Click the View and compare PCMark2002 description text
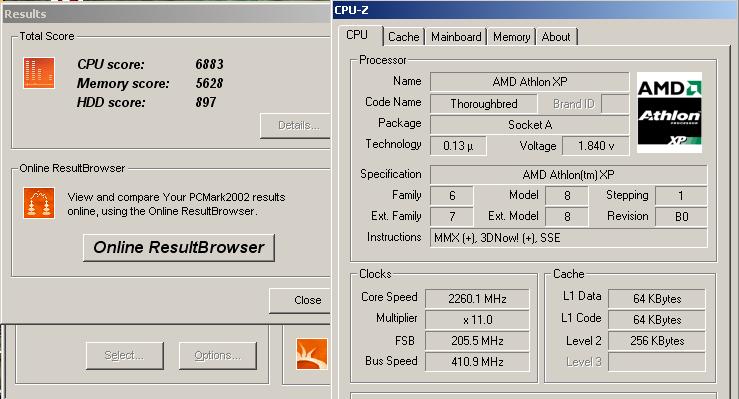 coord(176,204)
